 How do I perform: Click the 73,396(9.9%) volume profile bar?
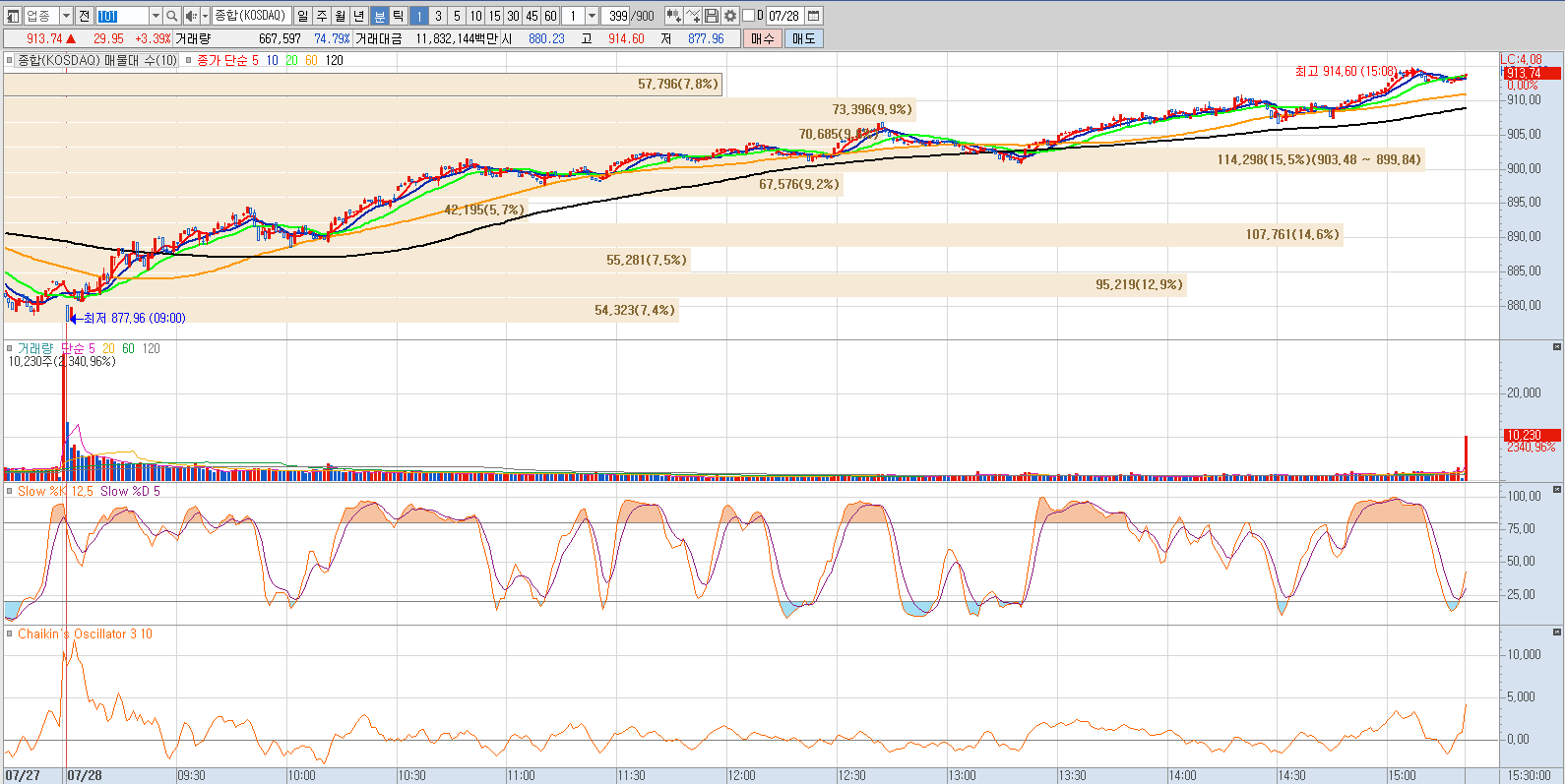point(460,110)
